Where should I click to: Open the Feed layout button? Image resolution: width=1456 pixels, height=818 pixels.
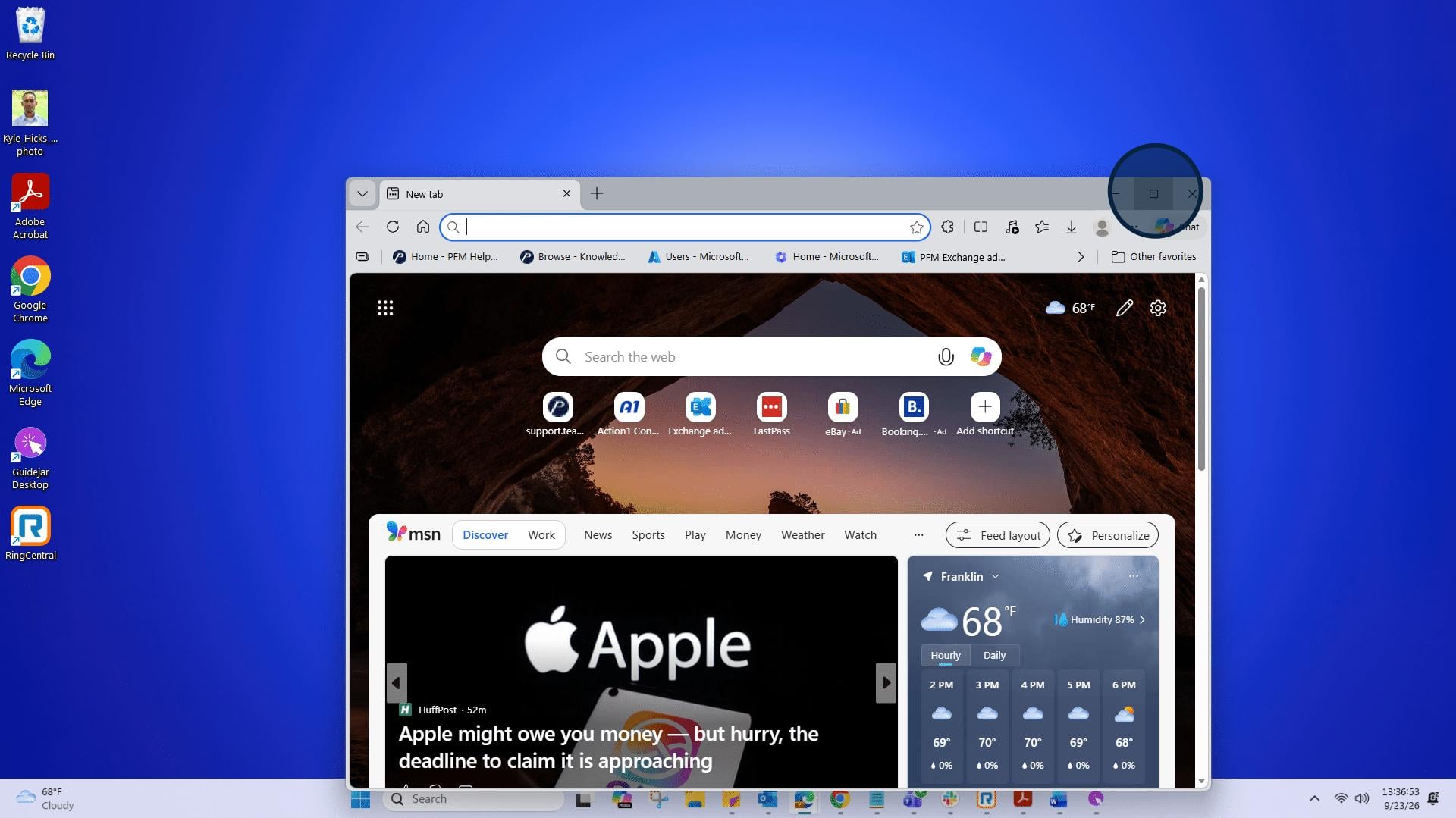[998, 535]
